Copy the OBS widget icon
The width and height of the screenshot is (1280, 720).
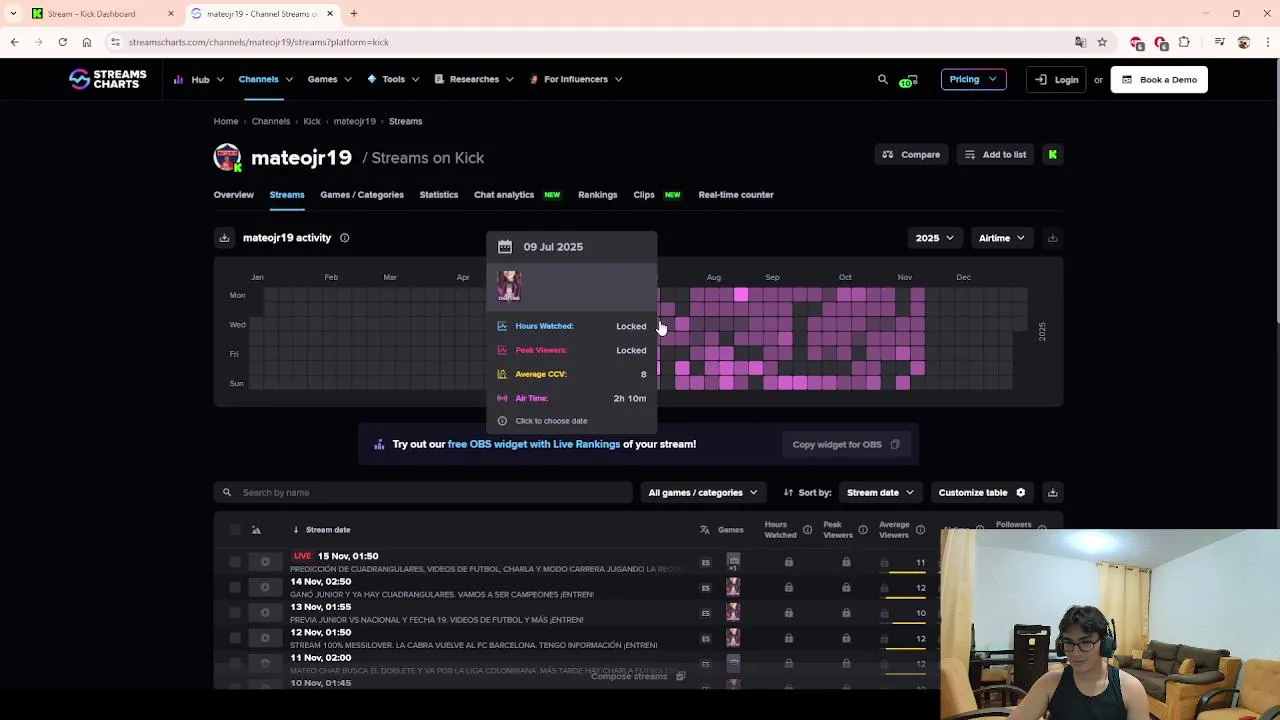click(x=895, y=444)
